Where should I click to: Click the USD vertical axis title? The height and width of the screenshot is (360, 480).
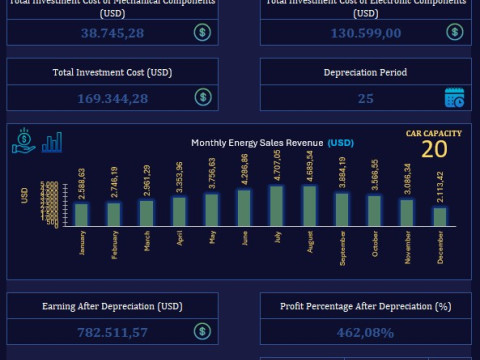pos(24,195)
